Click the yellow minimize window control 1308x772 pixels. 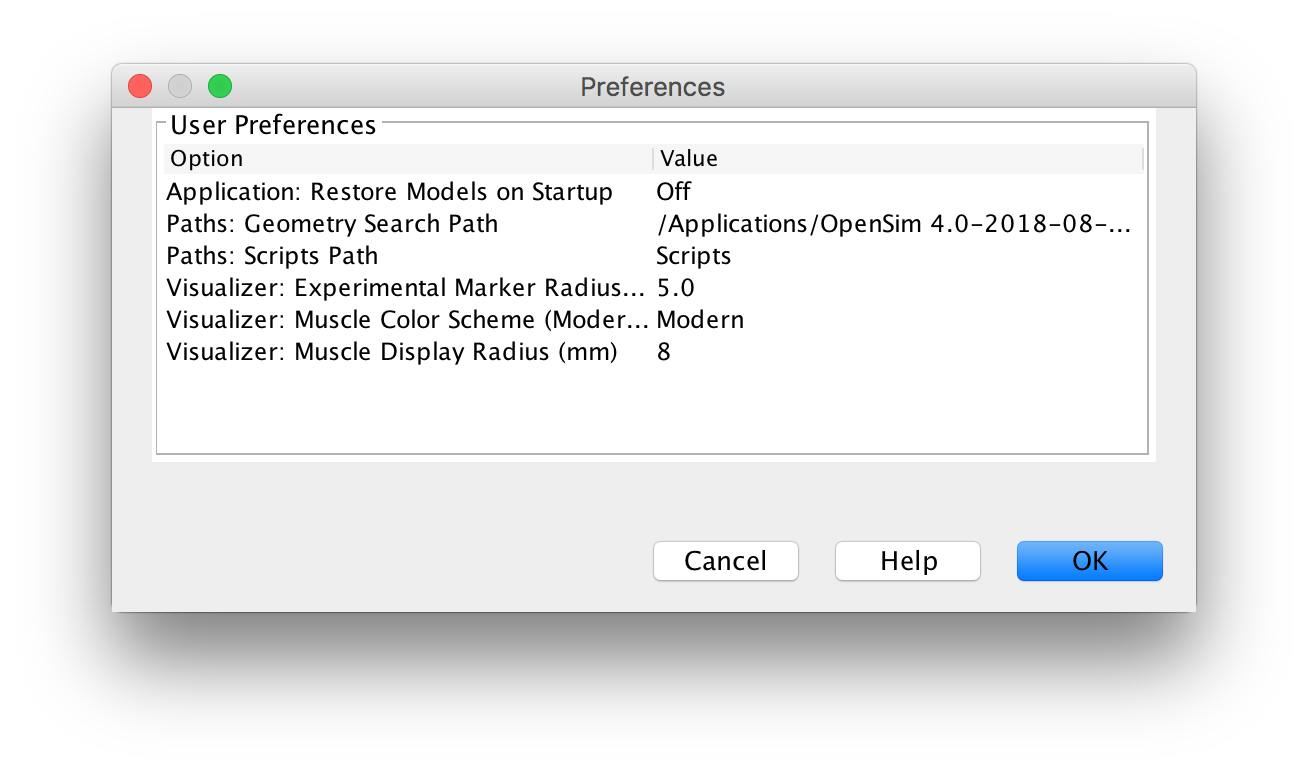(x=179, y=86)
